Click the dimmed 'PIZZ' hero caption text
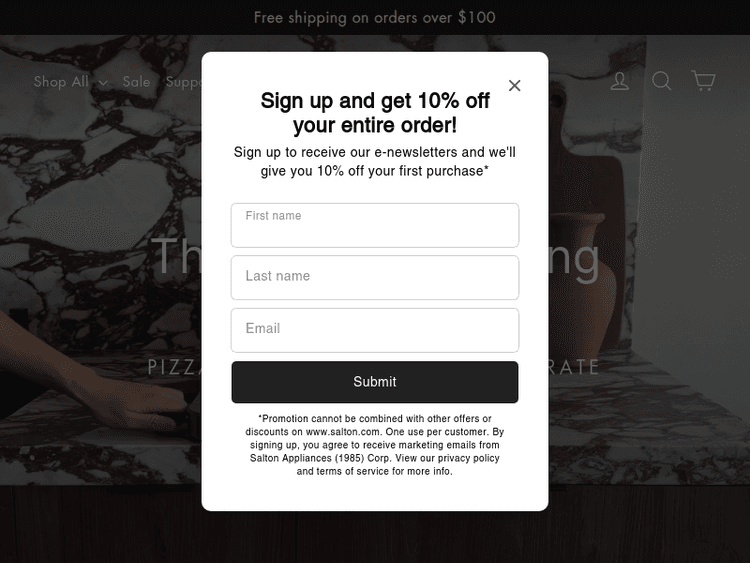The image size is (750, 563). click(174, 367)
